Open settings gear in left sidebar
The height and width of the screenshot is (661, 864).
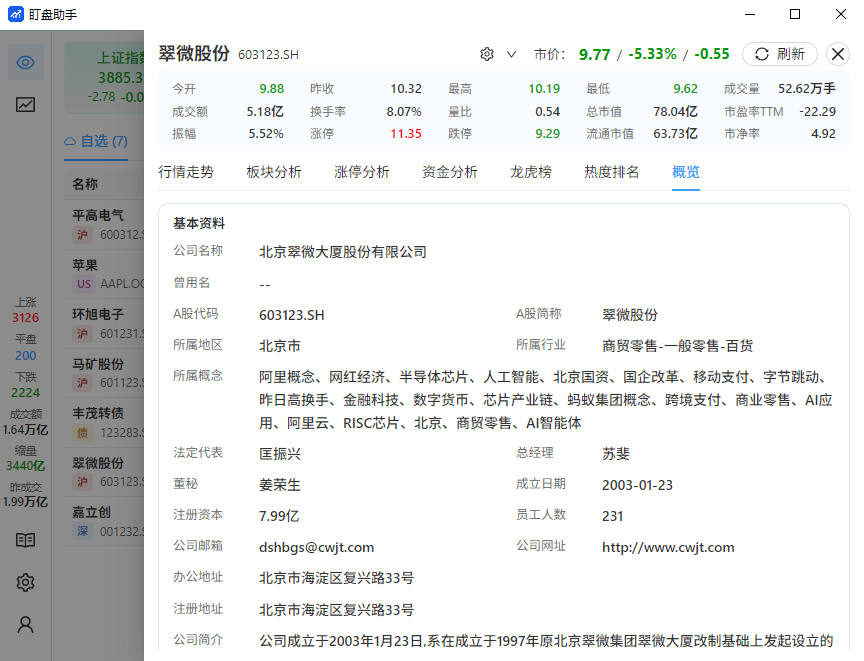[25, 582]
